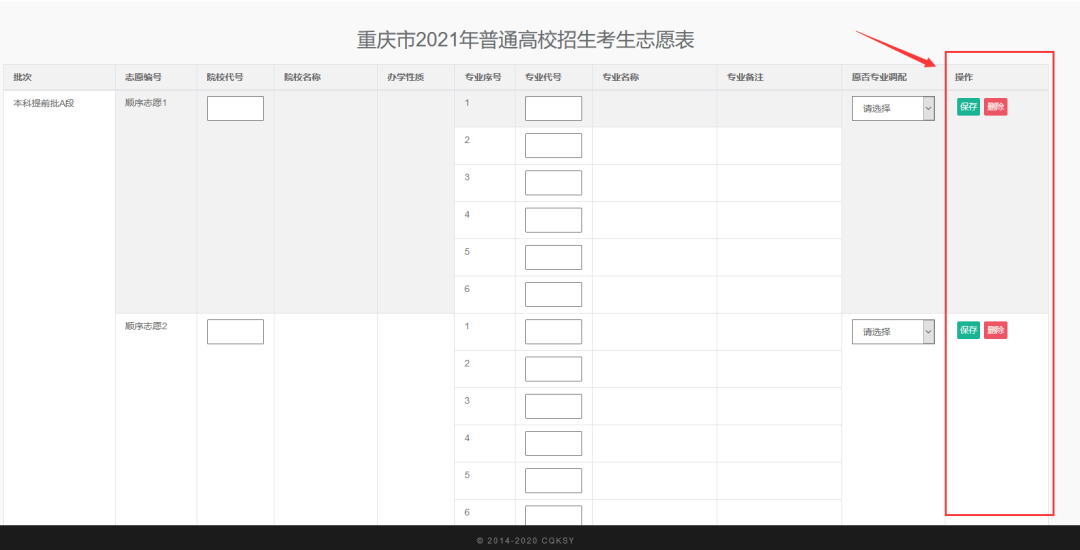This screenshot has height=550, width=1080.
Task: Focus 专业代号 field 3 of 顺序志愿1
Action: (553, 183)
